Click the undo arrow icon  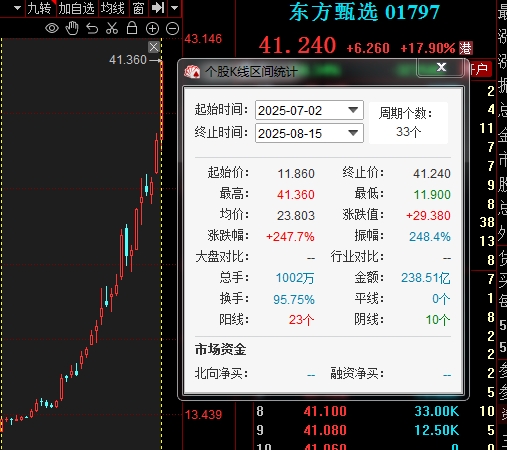point(92,29)
